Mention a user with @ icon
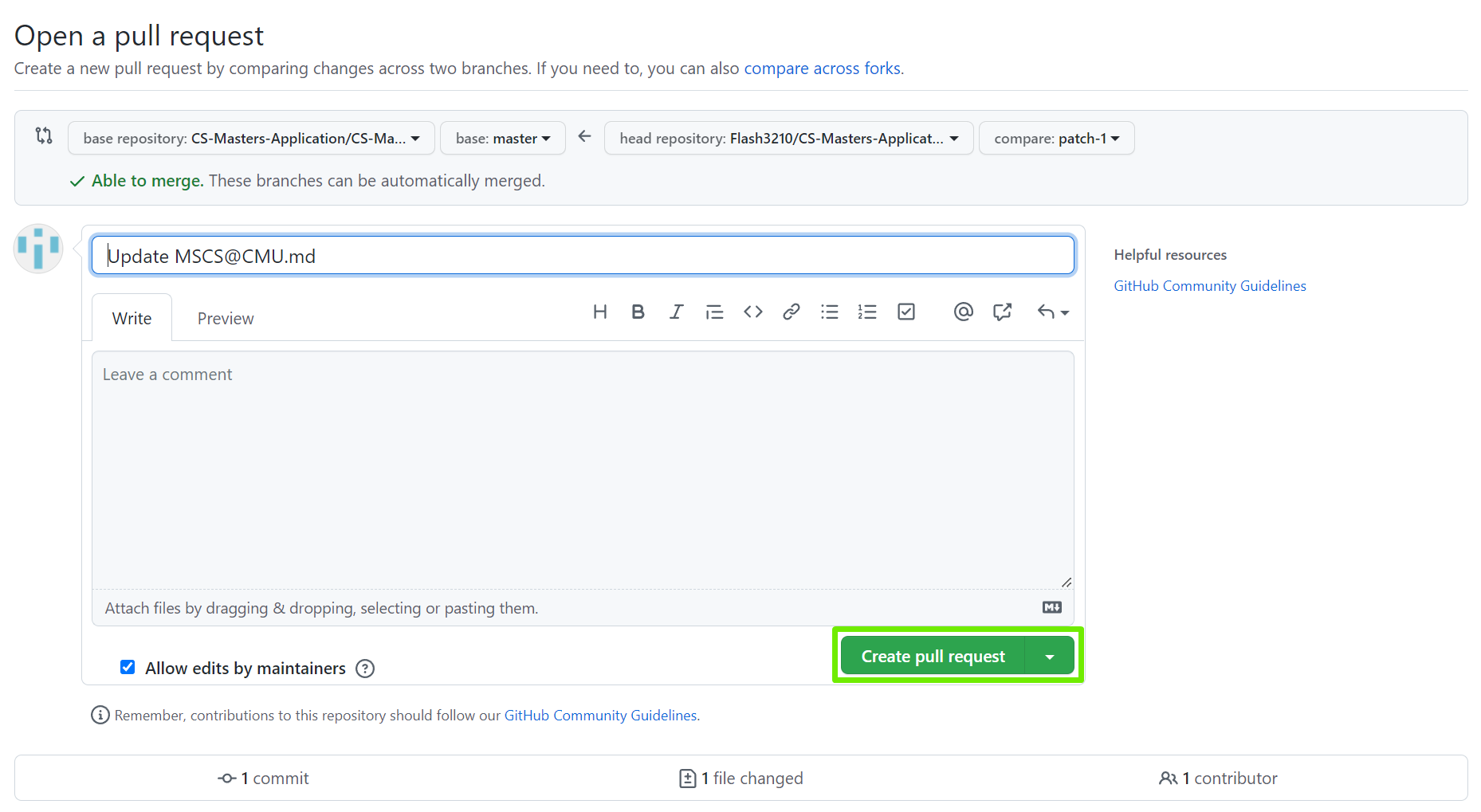This screenshot has height=812, width=1481. tap(964, 312)
